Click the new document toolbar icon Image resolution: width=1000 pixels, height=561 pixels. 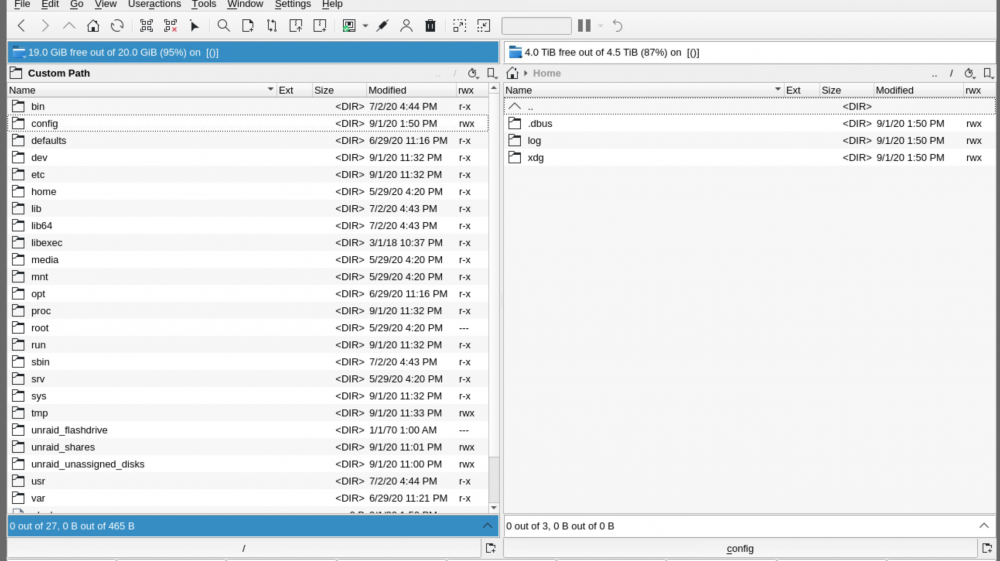(x=247, y=26)
